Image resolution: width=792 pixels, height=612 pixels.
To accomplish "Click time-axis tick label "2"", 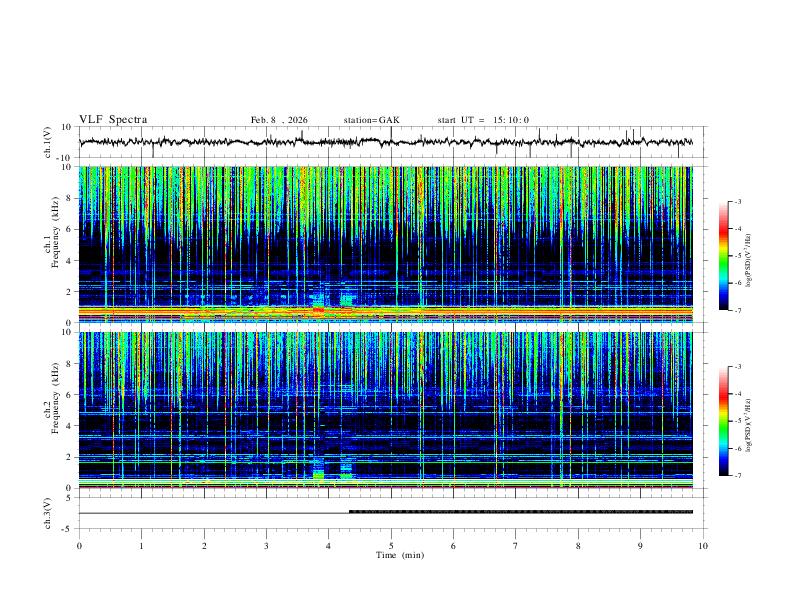I will click(x=204, y=546).
